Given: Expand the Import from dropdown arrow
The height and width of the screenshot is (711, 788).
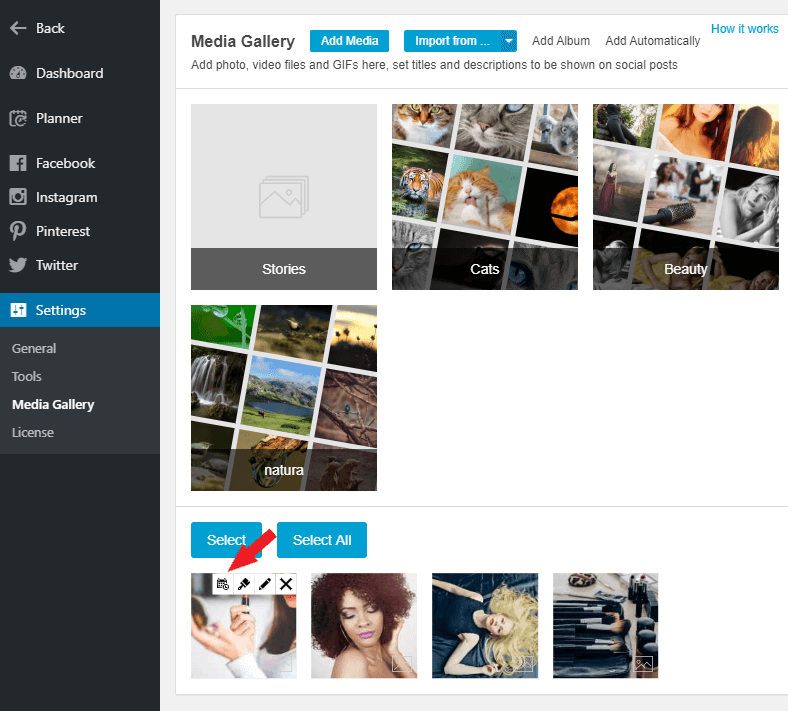Looking at the screenshot, I should coord(509,41).
